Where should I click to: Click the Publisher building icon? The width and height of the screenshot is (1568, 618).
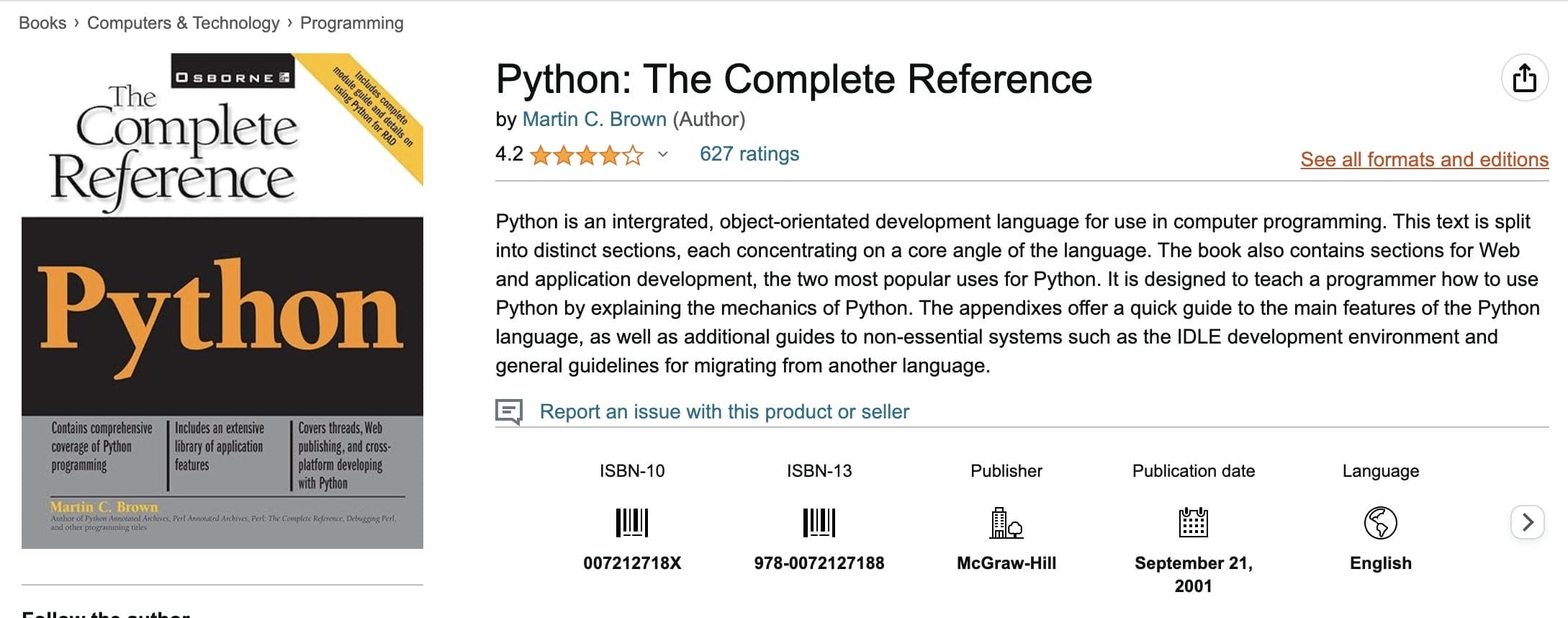(1006, 522)
